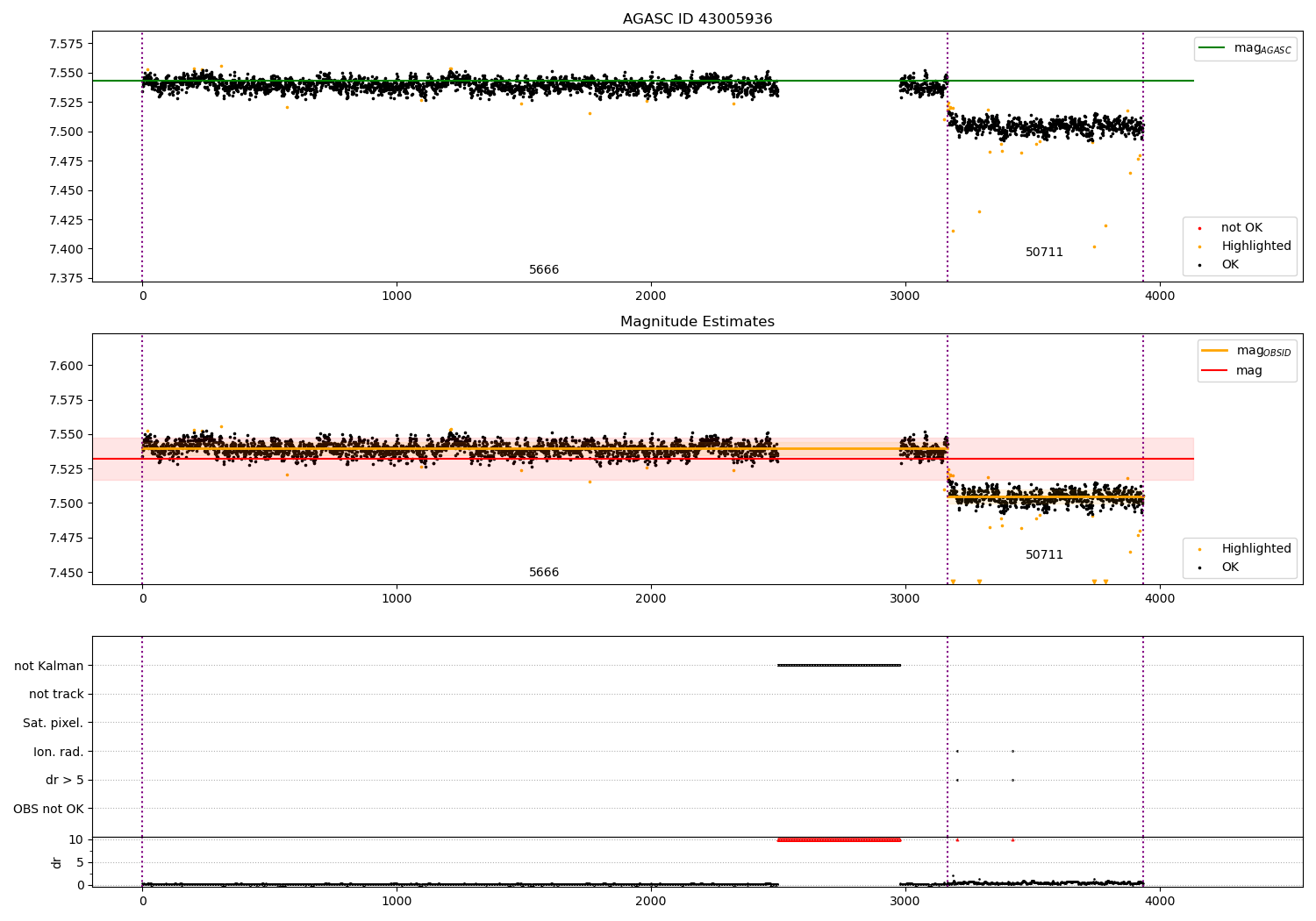
Task: Click the 'dr' axis label
Action: 57,862
